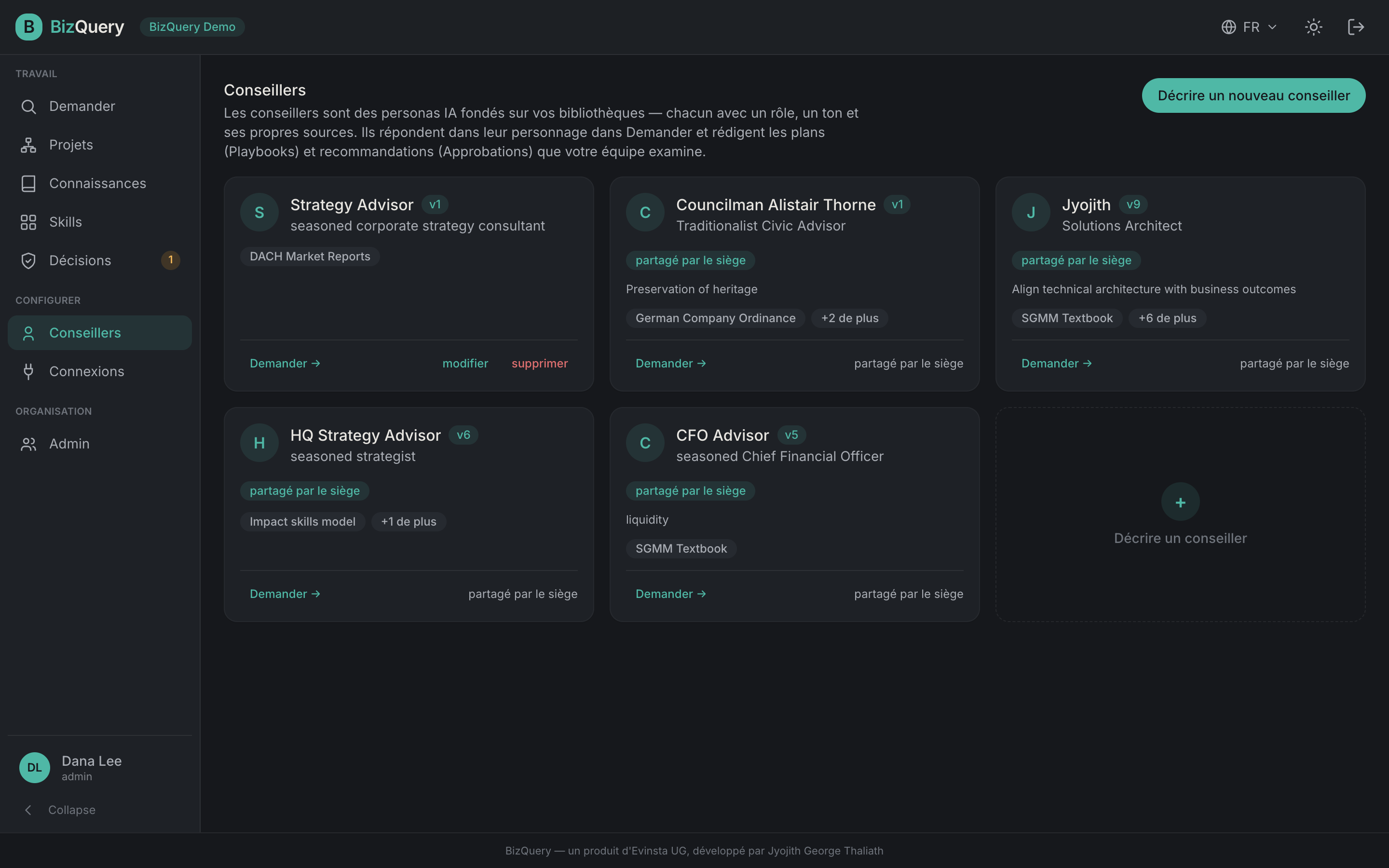Viewport: 1389px width, 868px height.
Task: Open Admin menu item
Action: (x=100, y=444)
